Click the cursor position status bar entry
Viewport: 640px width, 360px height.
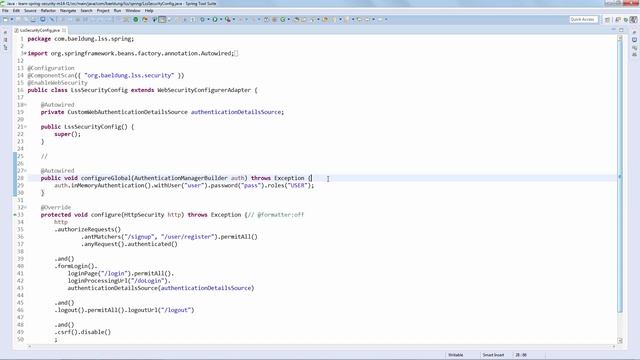[x=521, y=355]
